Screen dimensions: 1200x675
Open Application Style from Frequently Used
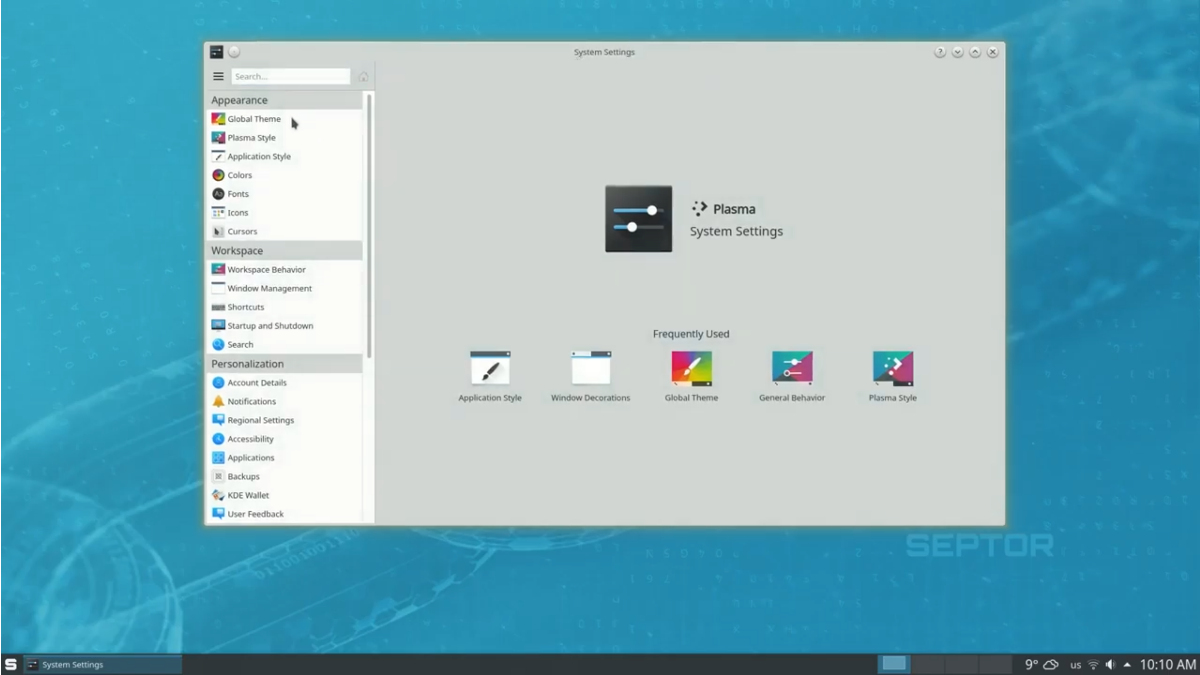tap(490, 368)
